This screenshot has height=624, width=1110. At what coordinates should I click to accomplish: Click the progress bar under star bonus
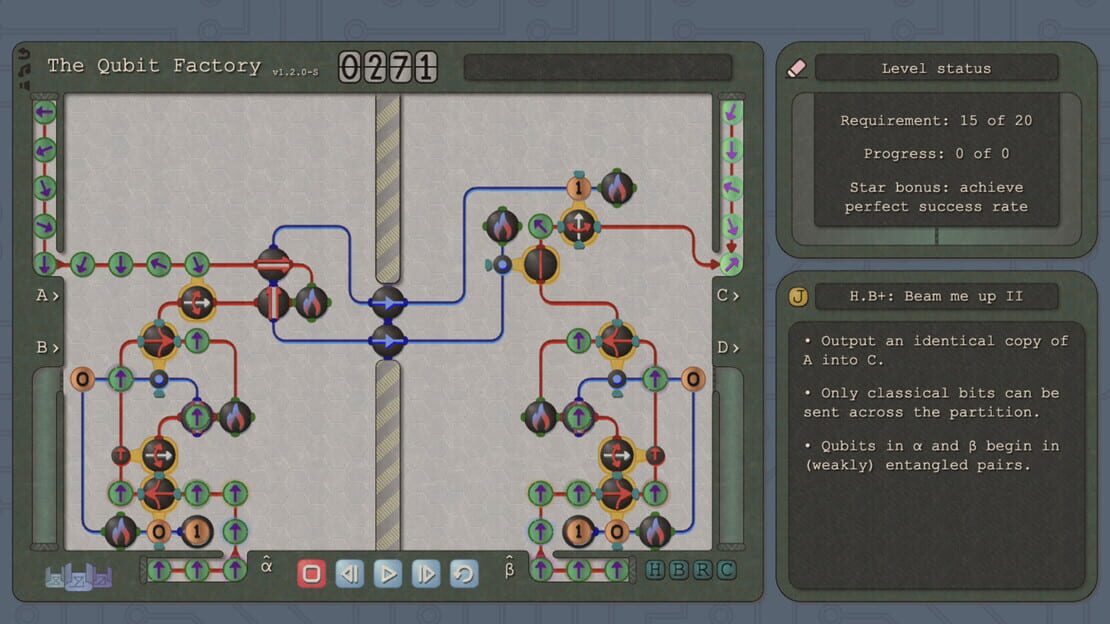(x=936, y=237)
